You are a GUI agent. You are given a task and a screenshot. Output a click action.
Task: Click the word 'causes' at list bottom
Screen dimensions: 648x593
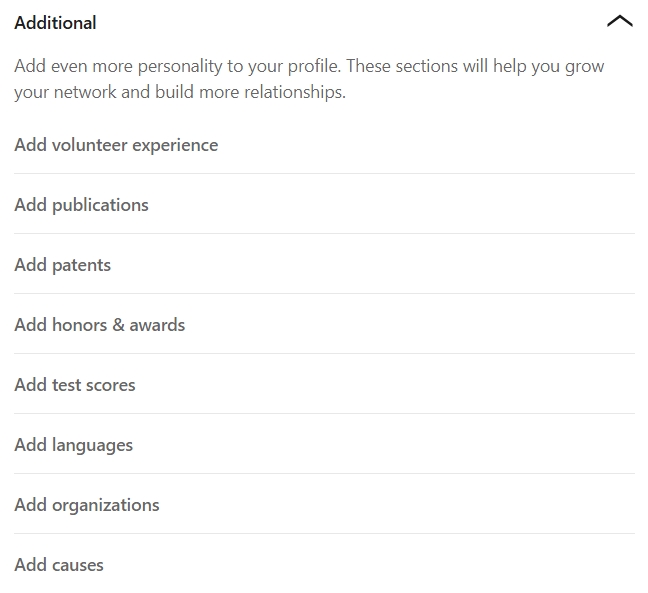[x=78, y=565]
